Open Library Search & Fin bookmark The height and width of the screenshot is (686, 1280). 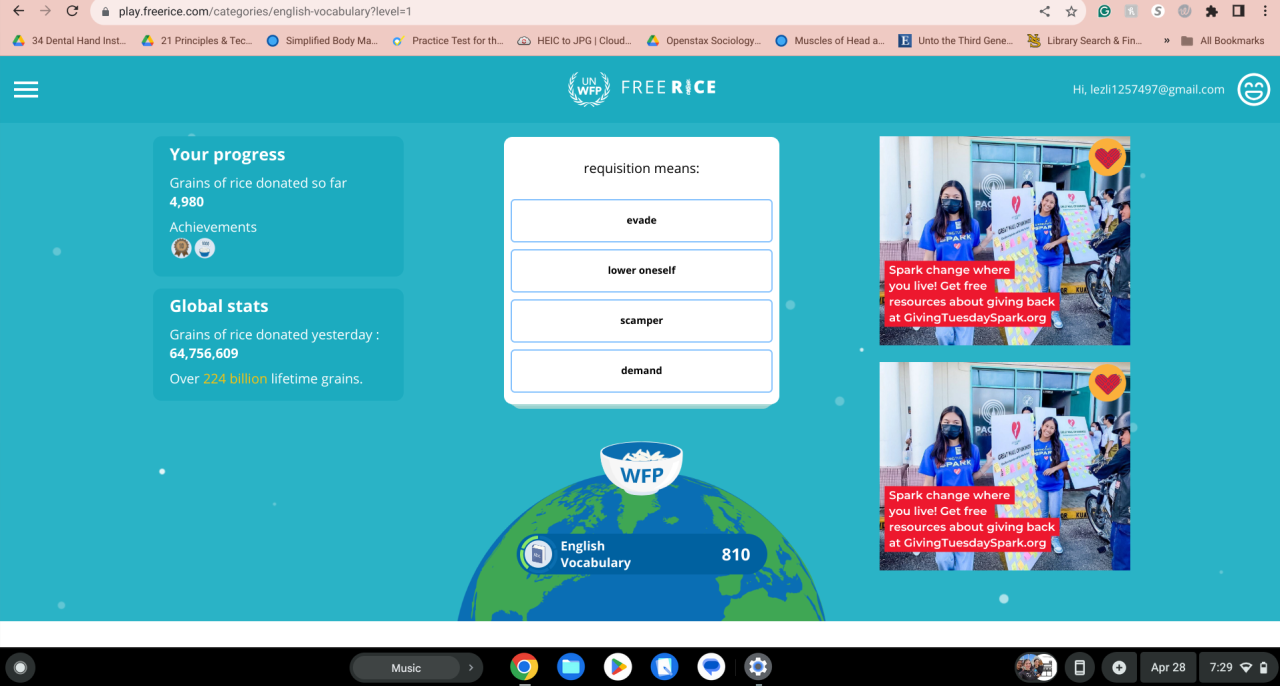[1085, 41]
